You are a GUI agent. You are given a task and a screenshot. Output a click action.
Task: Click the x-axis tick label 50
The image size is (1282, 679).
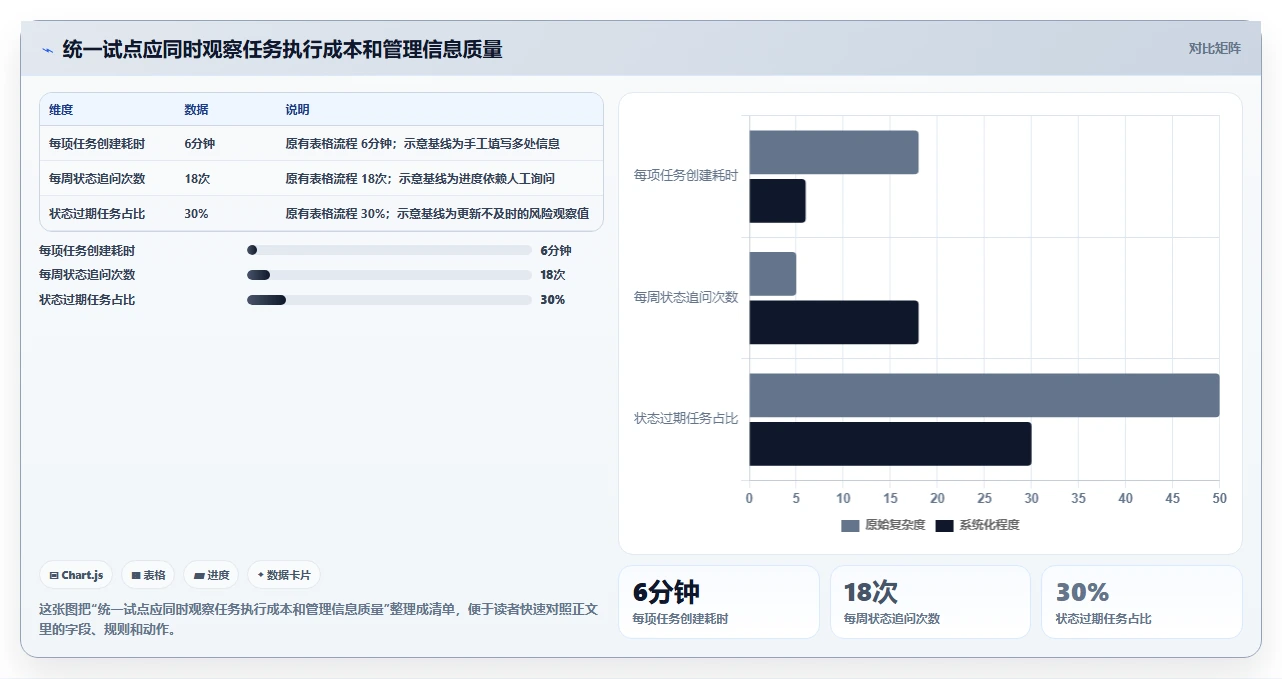pyautogui.click(x=1219, y=498)
